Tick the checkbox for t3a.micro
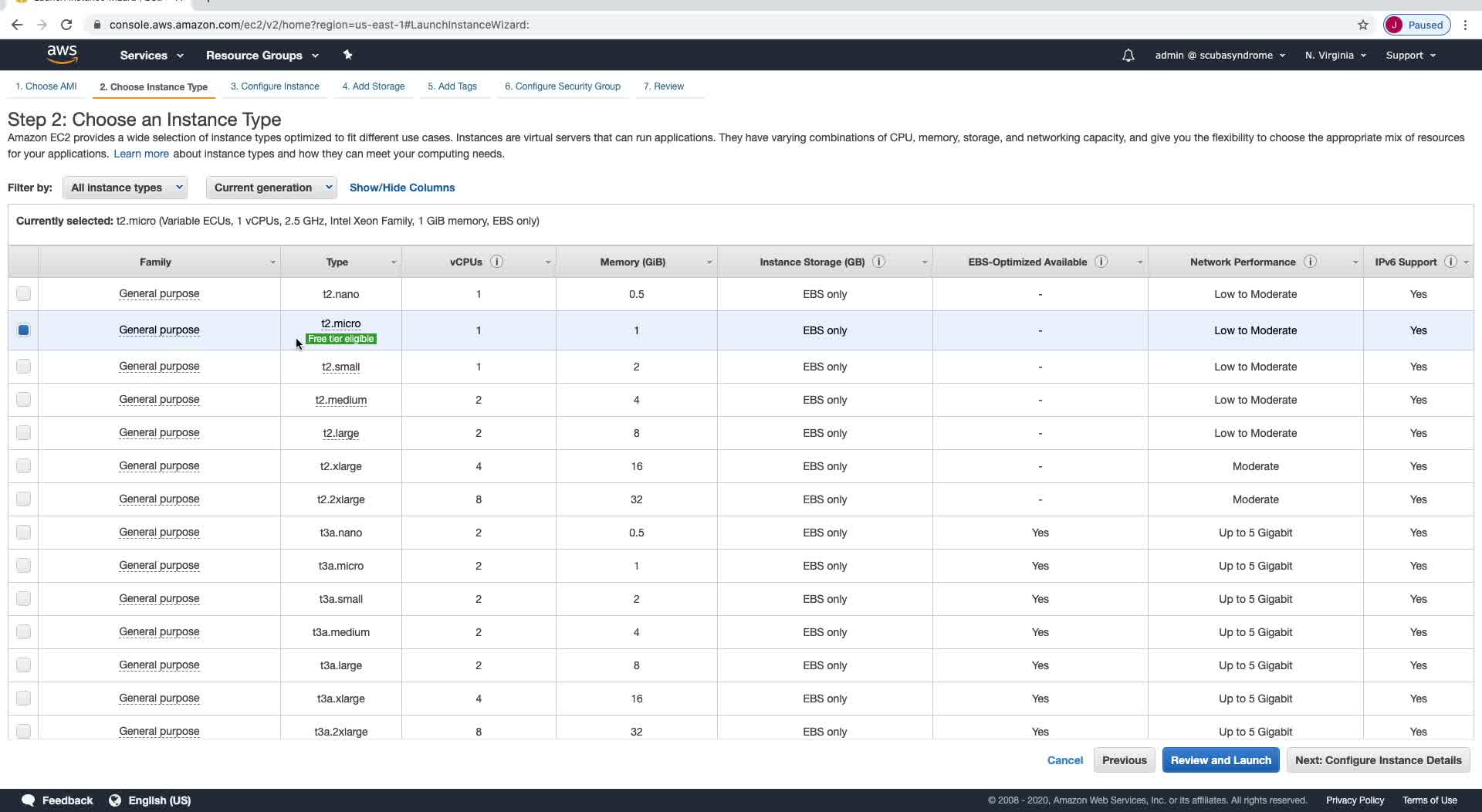The height and width of the screenshot is (812, 1482). coord(23,565)
